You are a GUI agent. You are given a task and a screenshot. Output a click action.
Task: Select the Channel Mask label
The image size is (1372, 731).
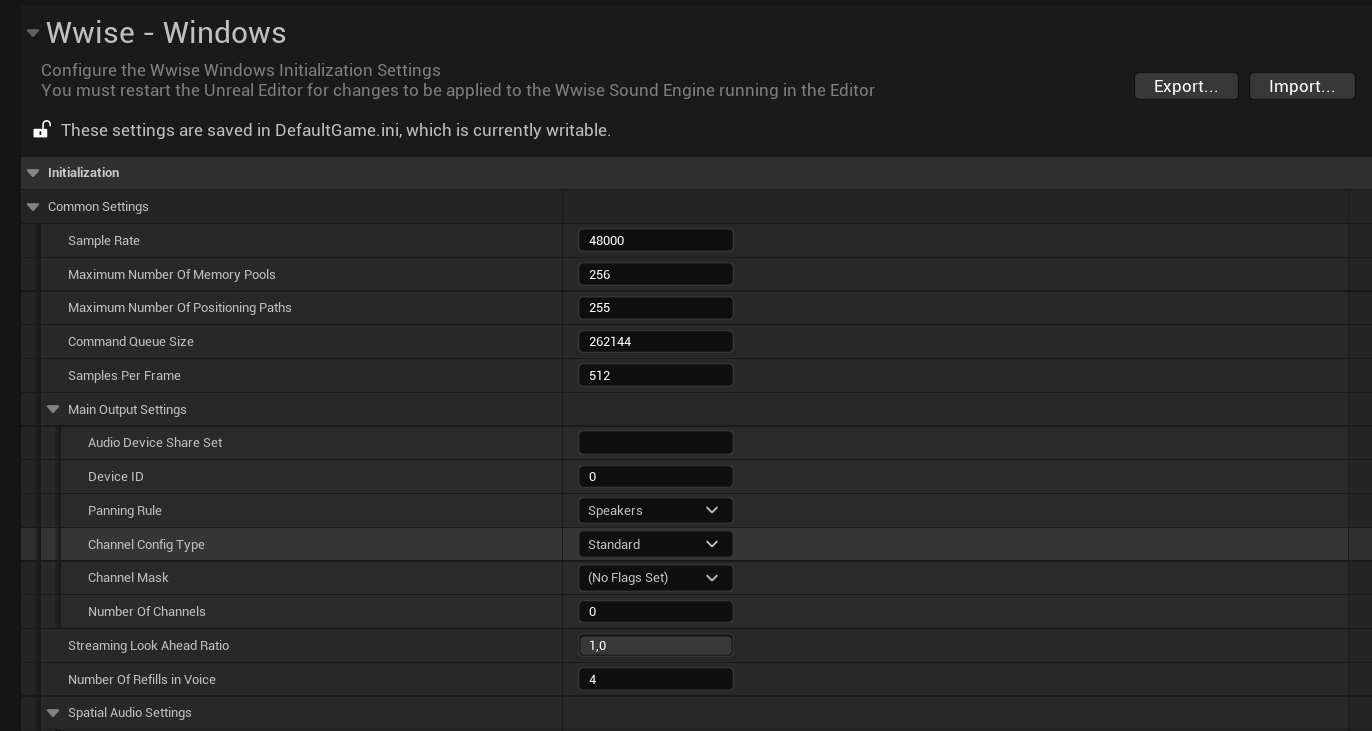click(128, 578)
